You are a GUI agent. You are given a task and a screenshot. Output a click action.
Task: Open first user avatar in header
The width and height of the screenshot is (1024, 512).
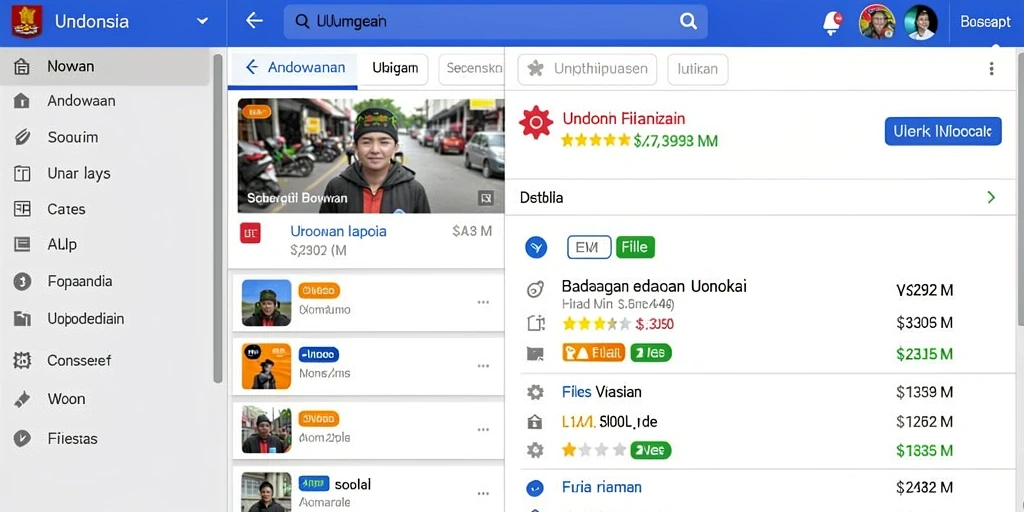click(876, 23)
